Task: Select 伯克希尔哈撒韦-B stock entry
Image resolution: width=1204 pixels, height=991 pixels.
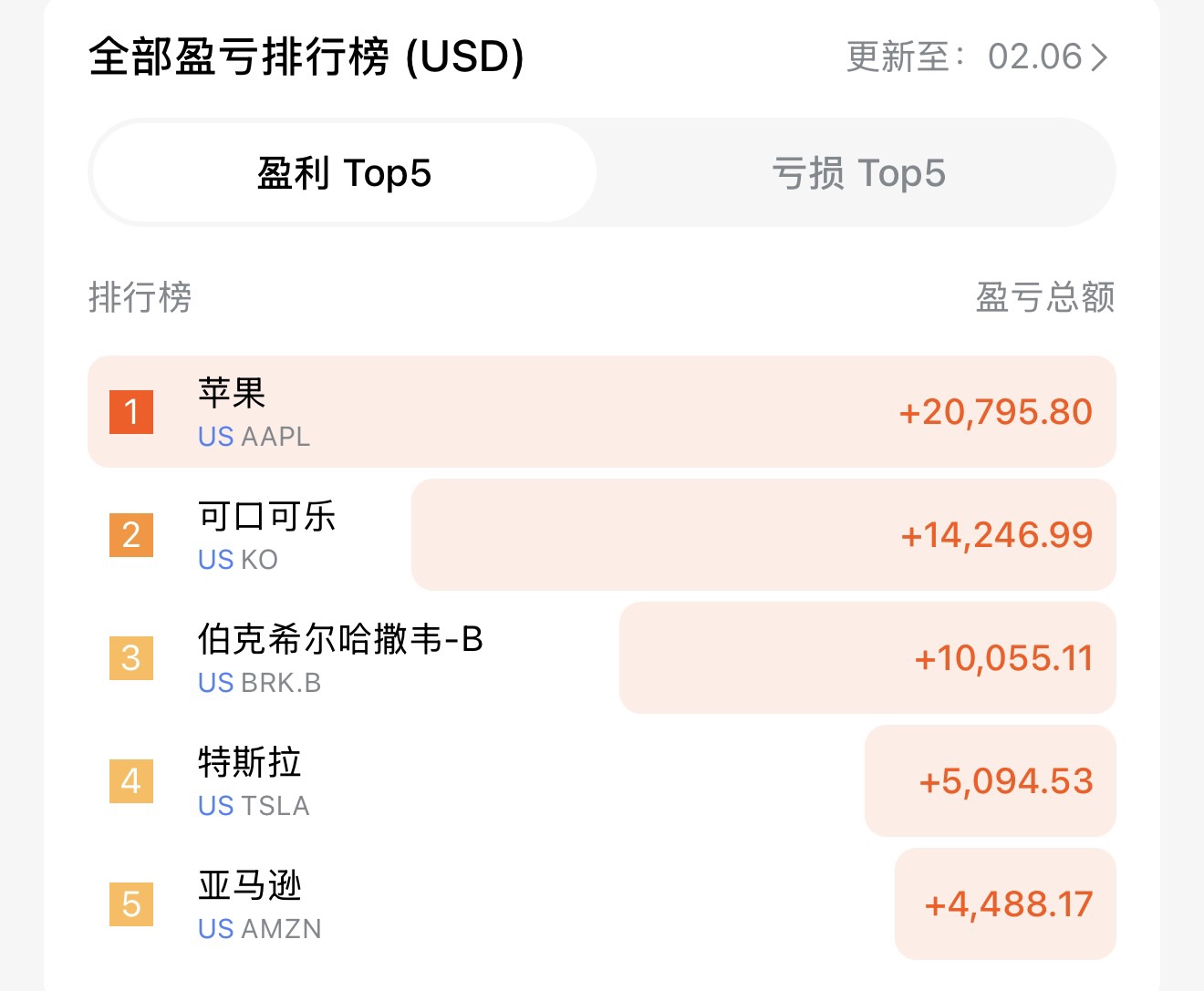Action: coord(340,639)
